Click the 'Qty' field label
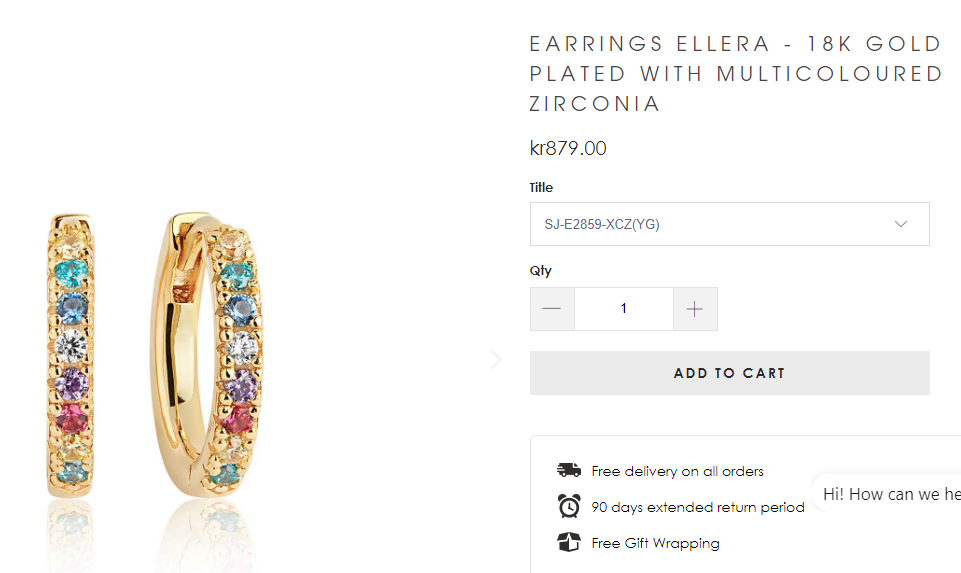Screen dimensions: 961x573 540,270
